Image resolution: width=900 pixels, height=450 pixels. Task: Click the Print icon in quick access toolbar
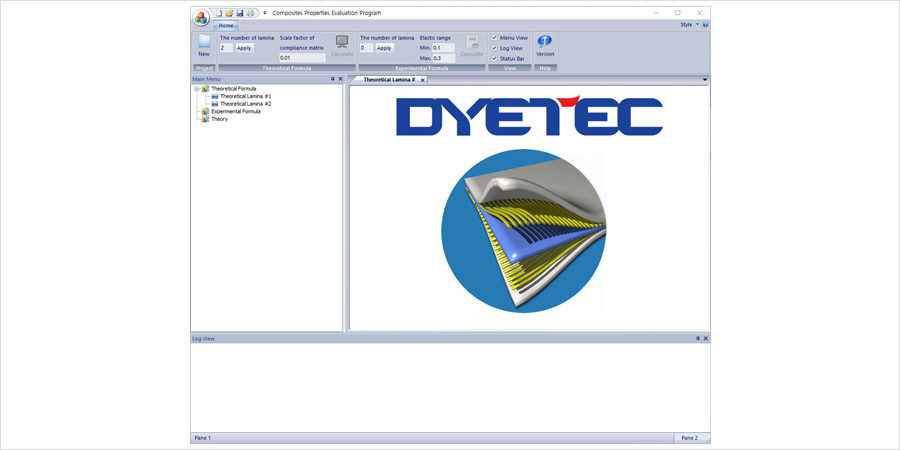click(250, 13)
